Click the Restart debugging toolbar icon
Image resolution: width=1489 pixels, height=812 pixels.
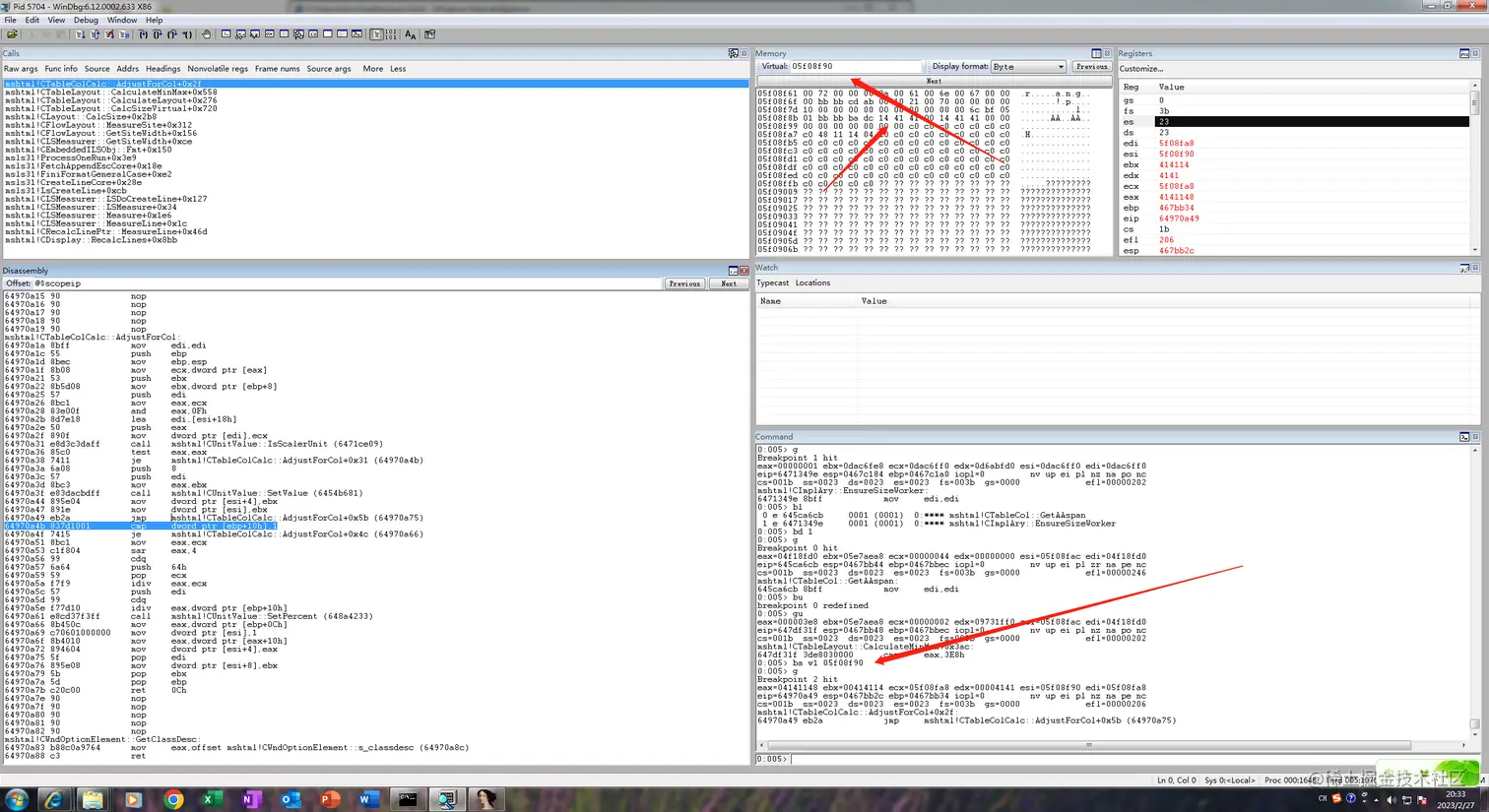coord(96,34)
